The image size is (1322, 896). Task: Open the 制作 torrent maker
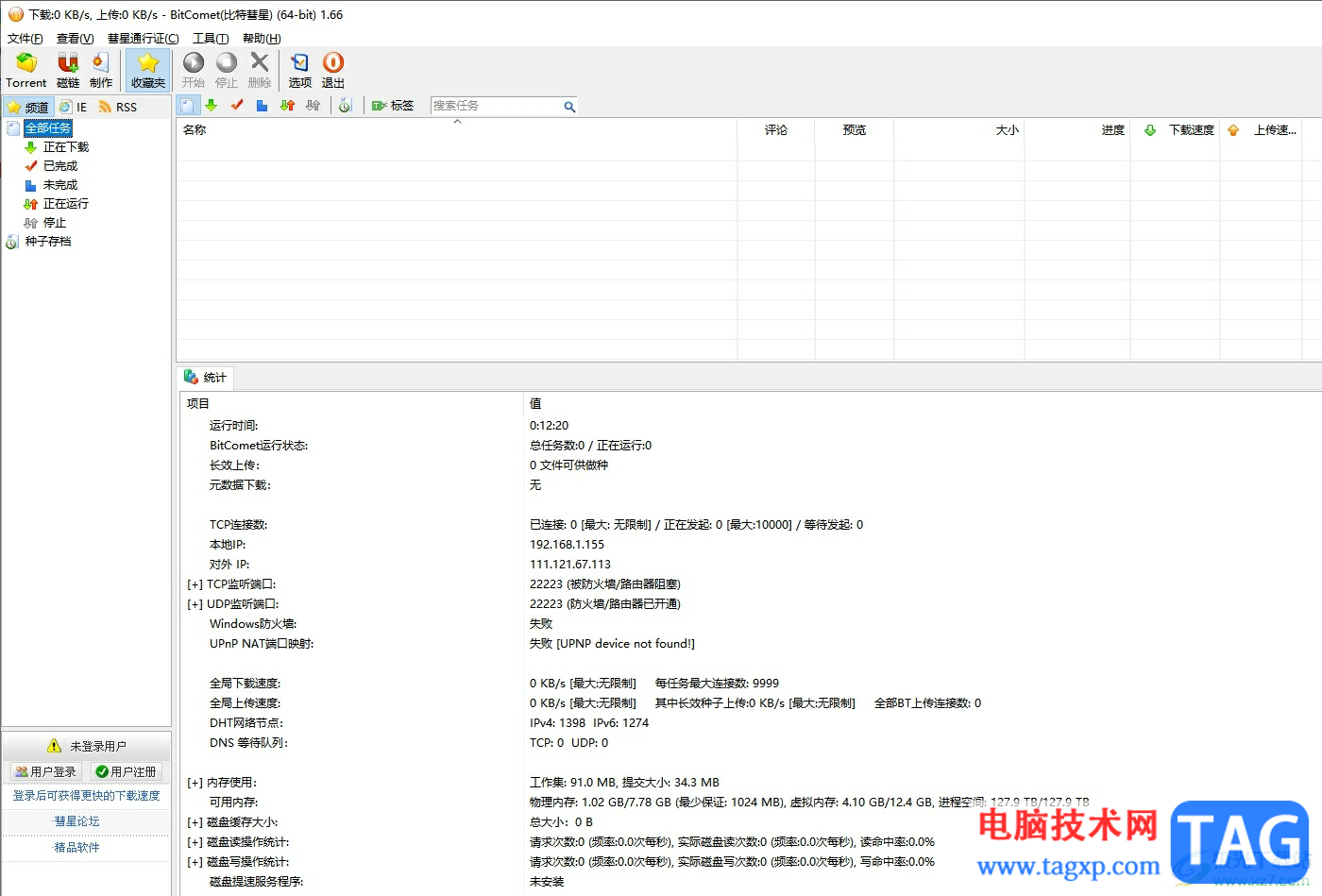point(101,71)
